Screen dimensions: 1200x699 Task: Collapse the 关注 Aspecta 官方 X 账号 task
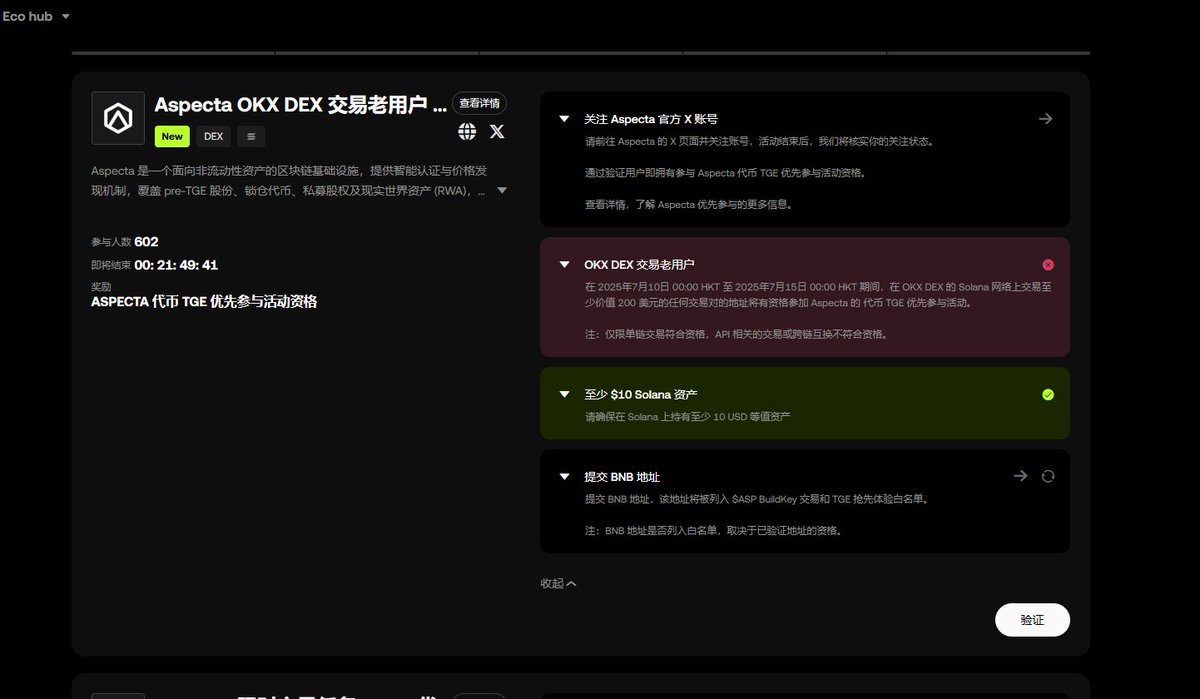tap(564, 119)
